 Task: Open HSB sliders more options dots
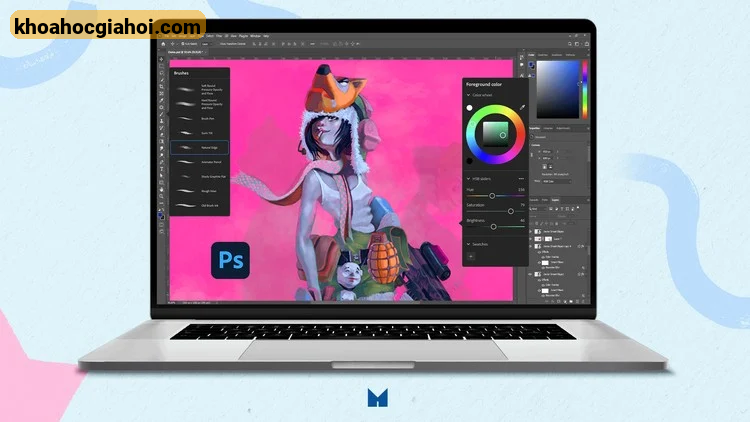(x=521, y=178)
